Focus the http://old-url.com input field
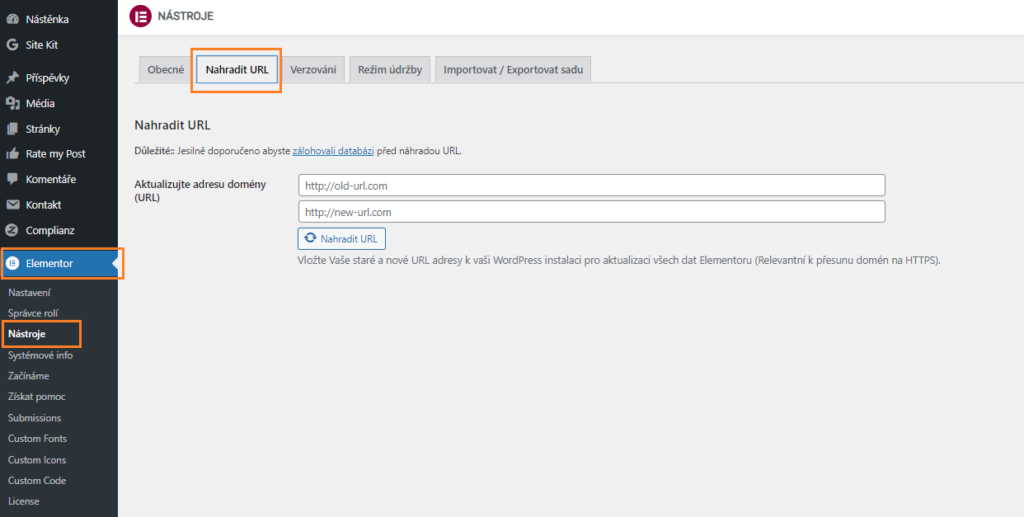This screenshot has width=1024, height=517. pyautogui.click(x=592, y=185)
